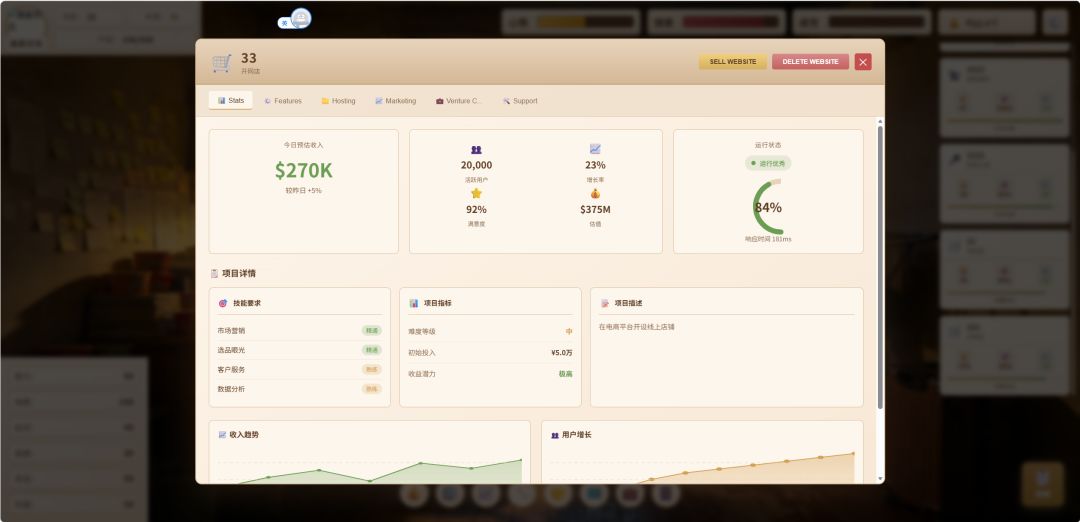Click the 选品眼光 skill row label
The width and height of the screenshot is (1080, 522).
231,350
